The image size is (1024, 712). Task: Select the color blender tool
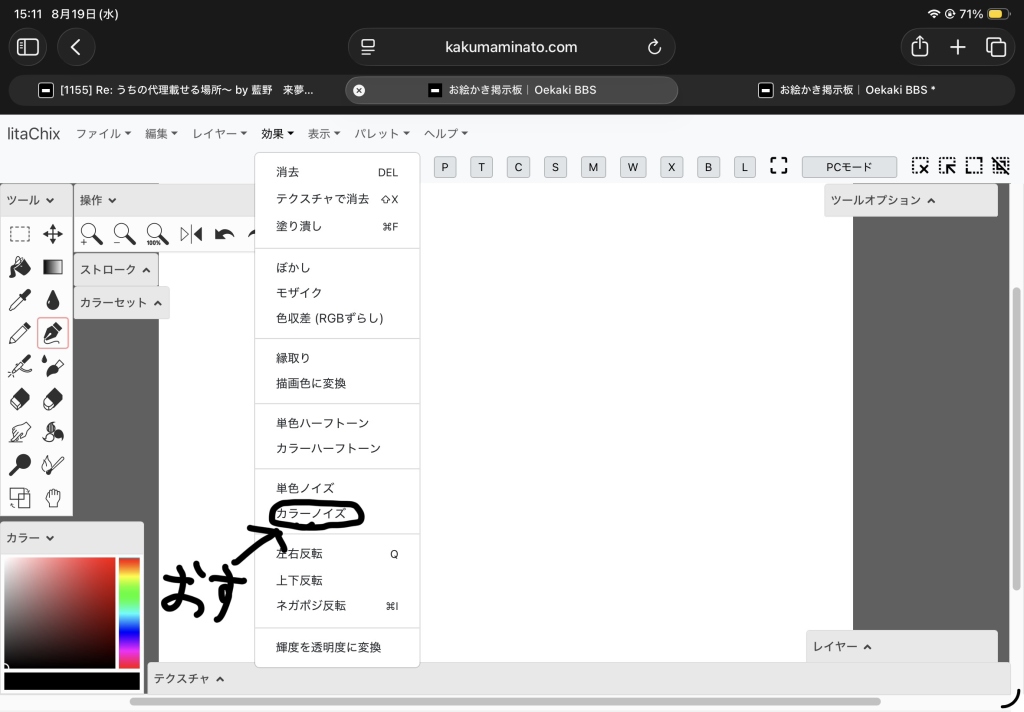click(x=53, y=432)
